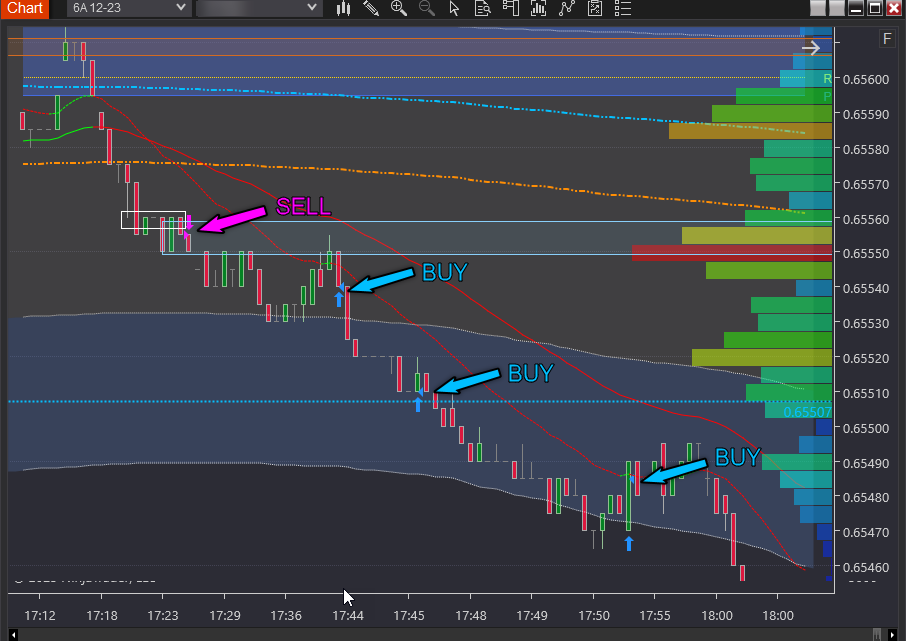Image resolution: width=906 pixels, height=641 pixels.
Task: Click the 17:44 time axis label
Action: click(348, 616)
